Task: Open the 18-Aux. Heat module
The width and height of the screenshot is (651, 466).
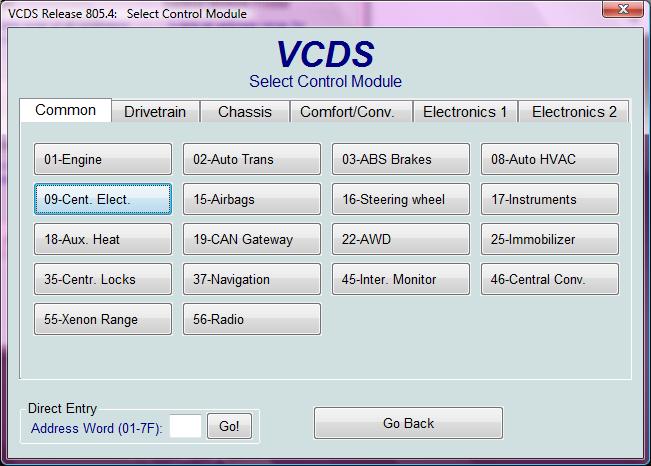Action: [103, 239]
